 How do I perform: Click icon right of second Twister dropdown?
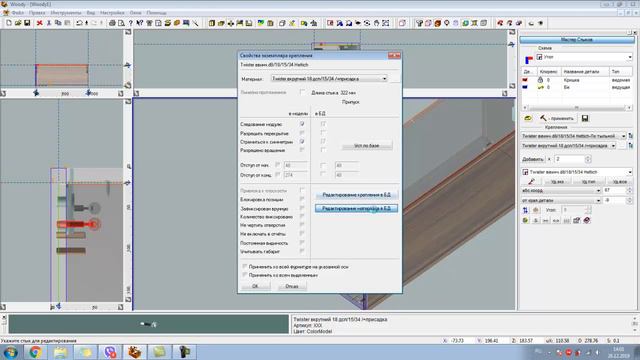click(631, 146)
